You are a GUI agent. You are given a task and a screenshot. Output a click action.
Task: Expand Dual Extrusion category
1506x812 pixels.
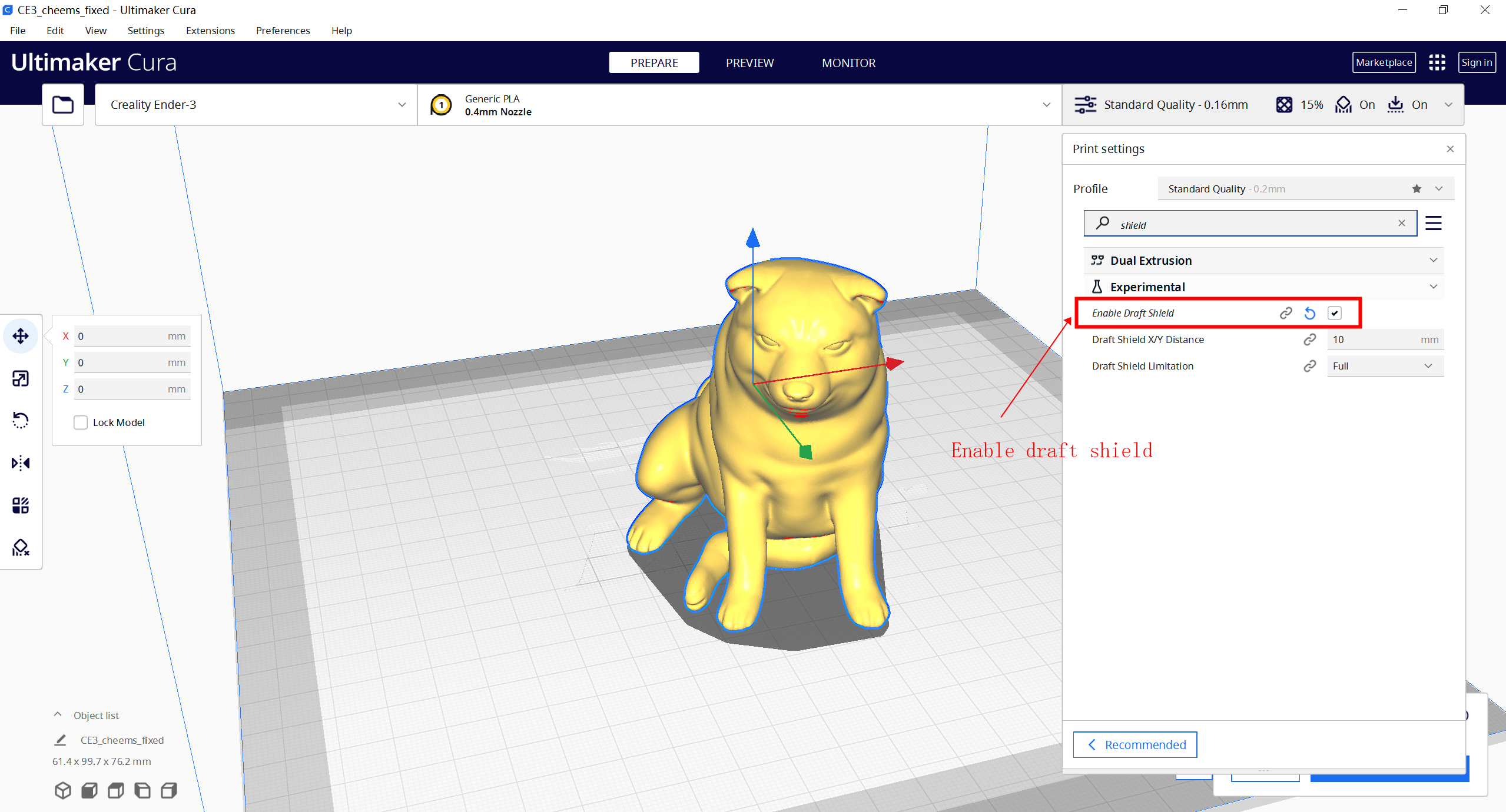[1263, 261]
